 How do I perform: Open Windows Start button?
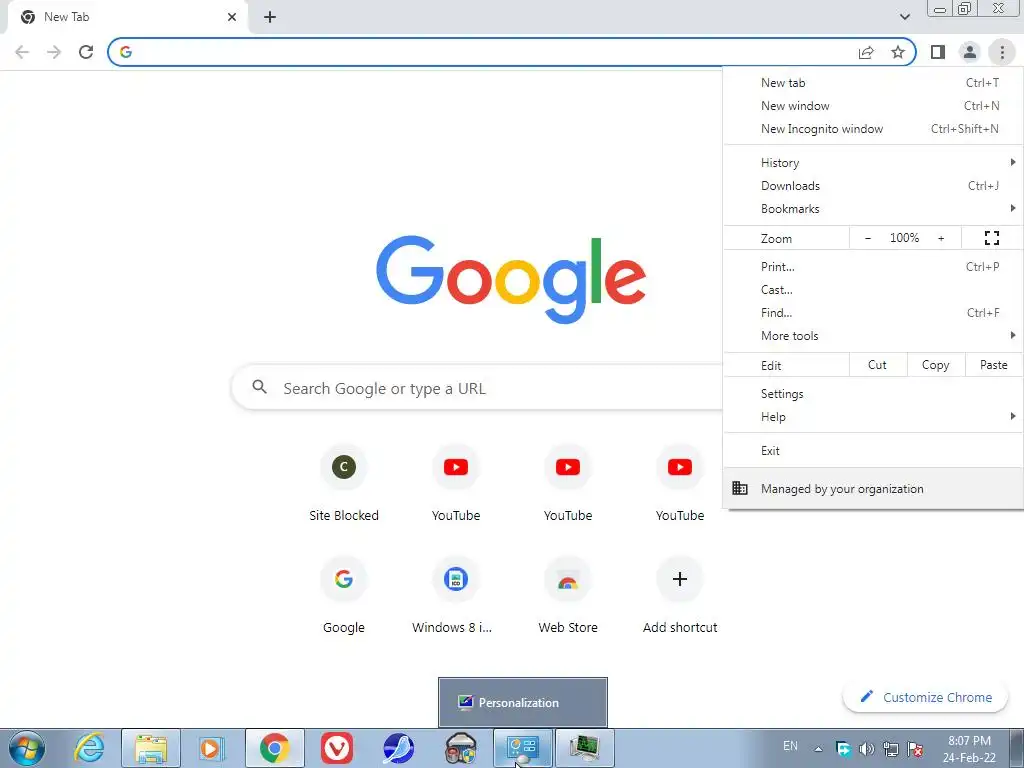pyautogui.click(x=27, y=748)
